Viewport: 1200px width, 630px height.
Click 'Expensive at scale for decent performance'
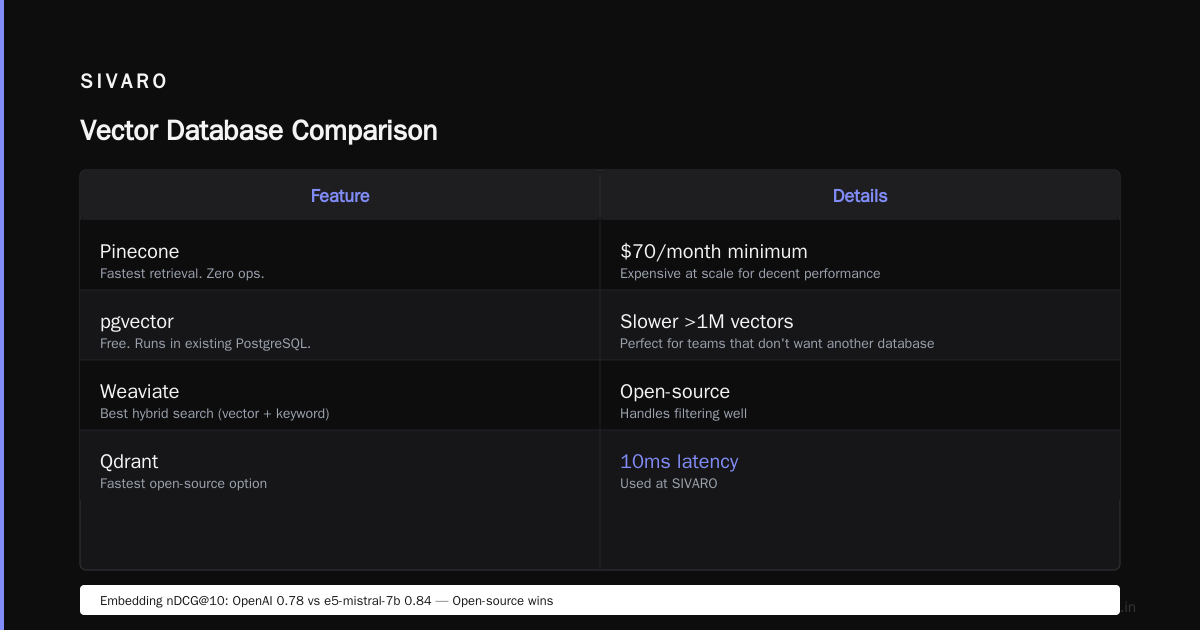pyautogui.click(x=750, y=273)
